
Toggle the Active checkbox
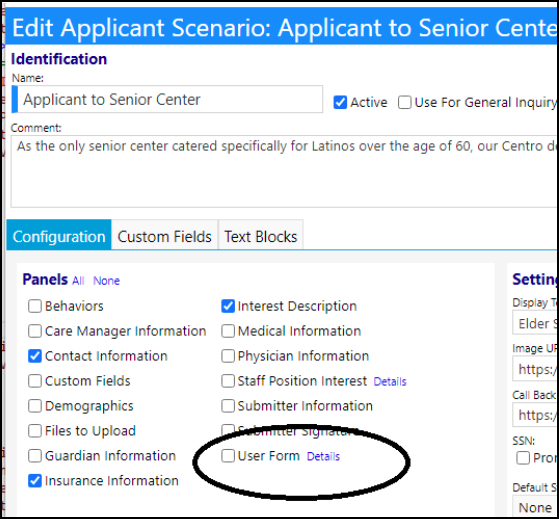[340, 103]
